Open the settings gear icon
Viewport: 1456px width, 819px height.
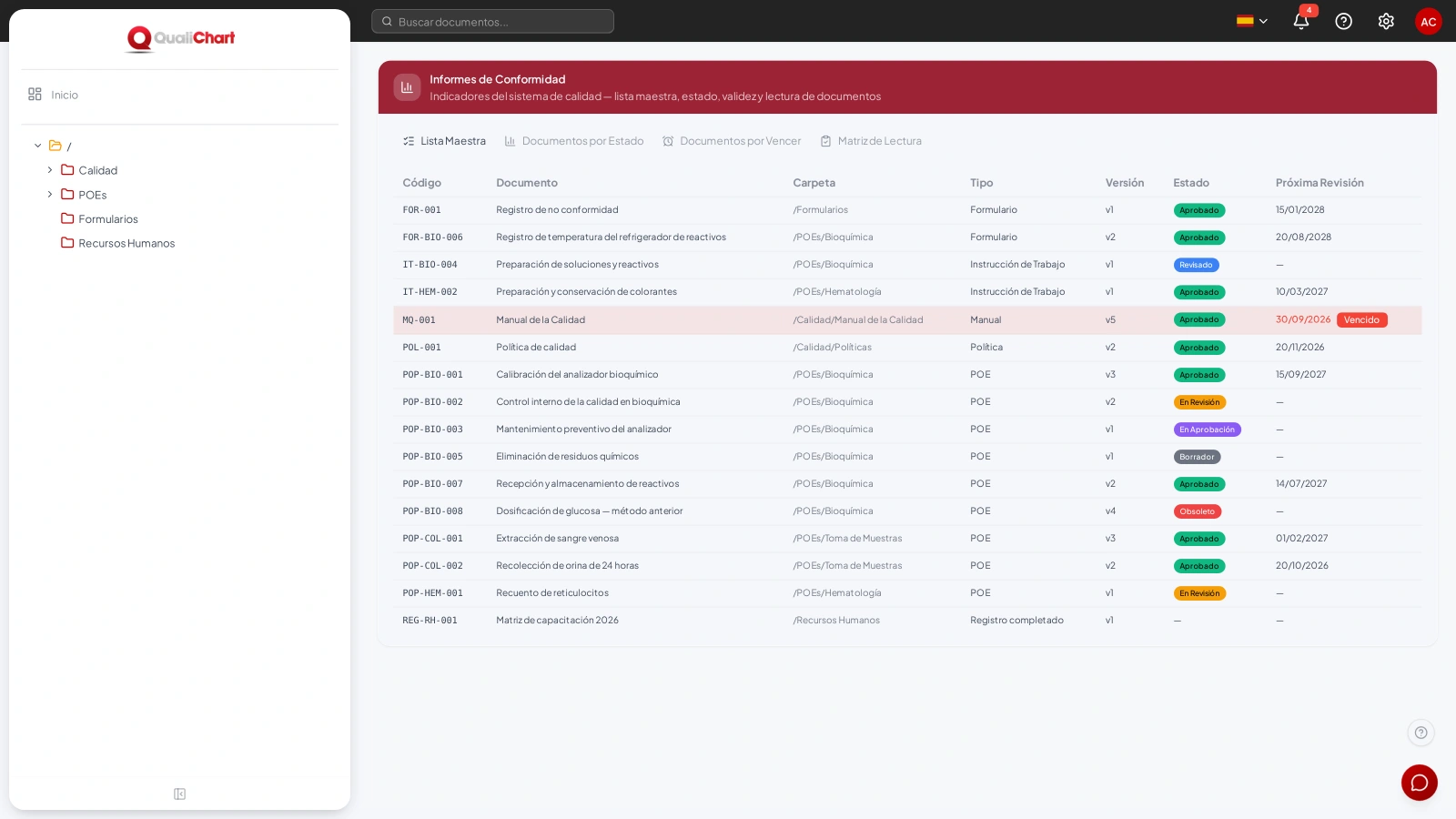[1386, 21]
